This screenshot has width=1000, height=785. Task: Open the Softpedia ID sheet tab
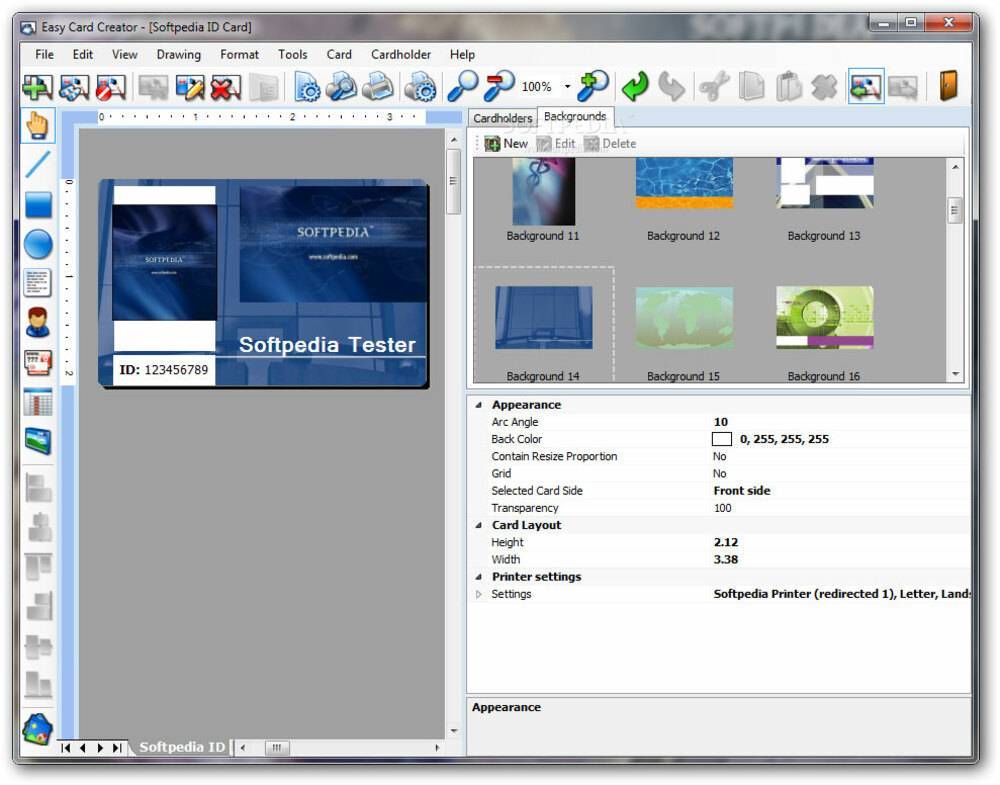[181, 747]
